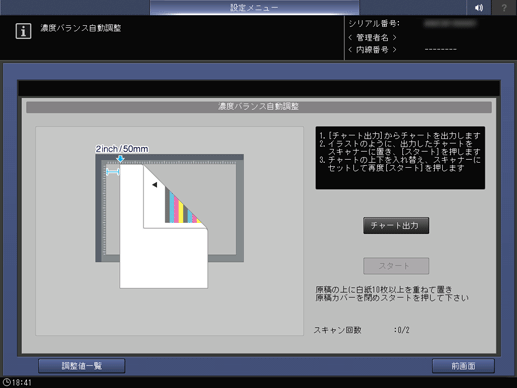
Task: Click the スタート button
Action: [x=396, y=266]
